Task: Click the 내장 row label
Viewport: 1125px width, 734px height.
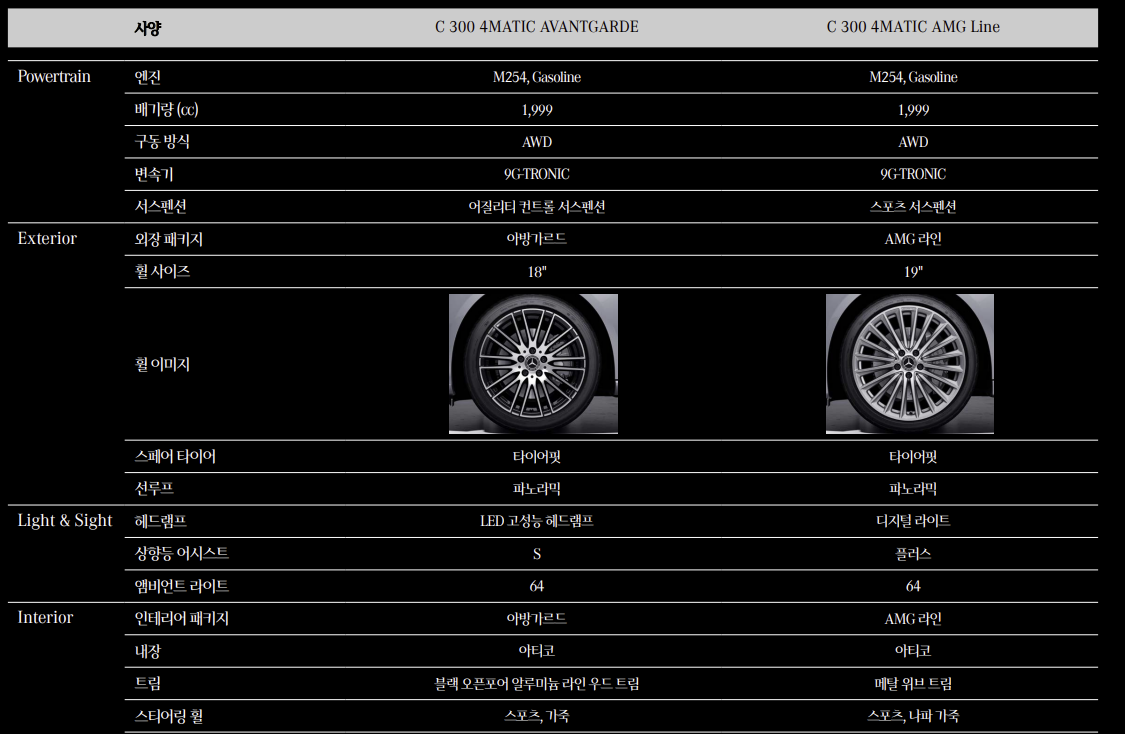Action: pyautogui.click(x=148, y=651)
